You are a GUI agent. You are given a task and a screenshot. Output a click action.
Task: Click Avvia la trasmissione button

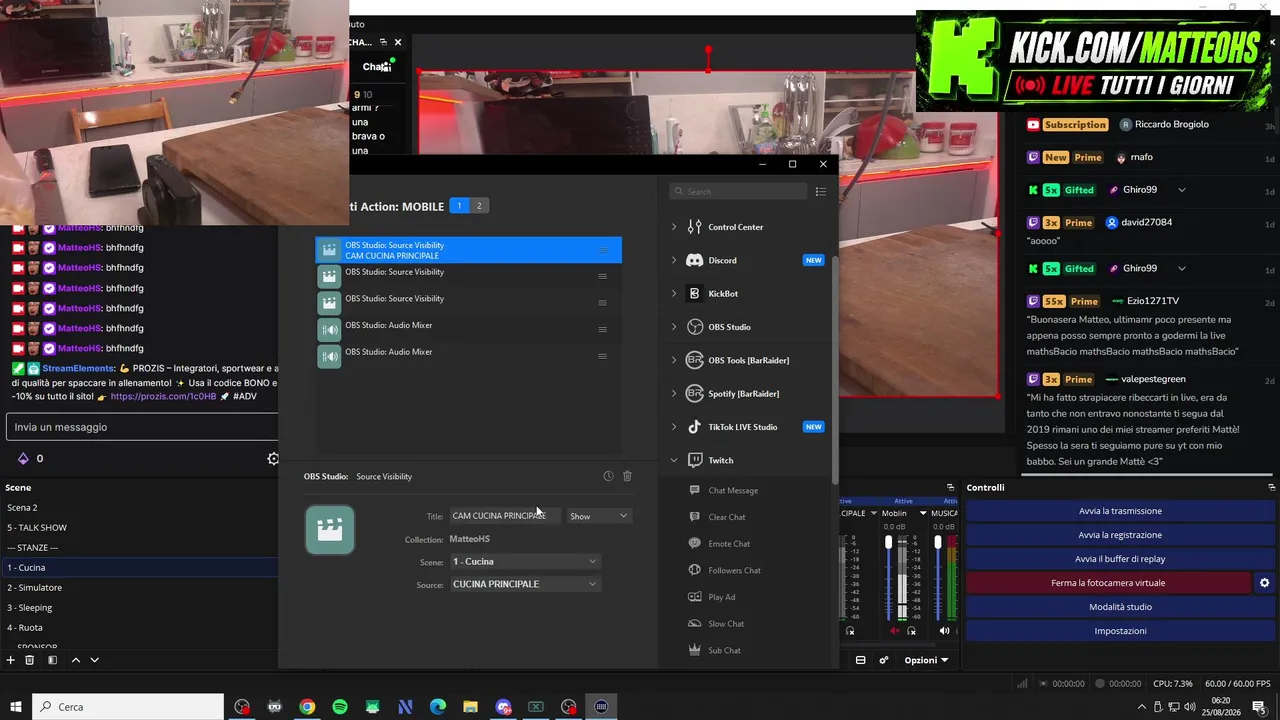tap(1120, 511)
